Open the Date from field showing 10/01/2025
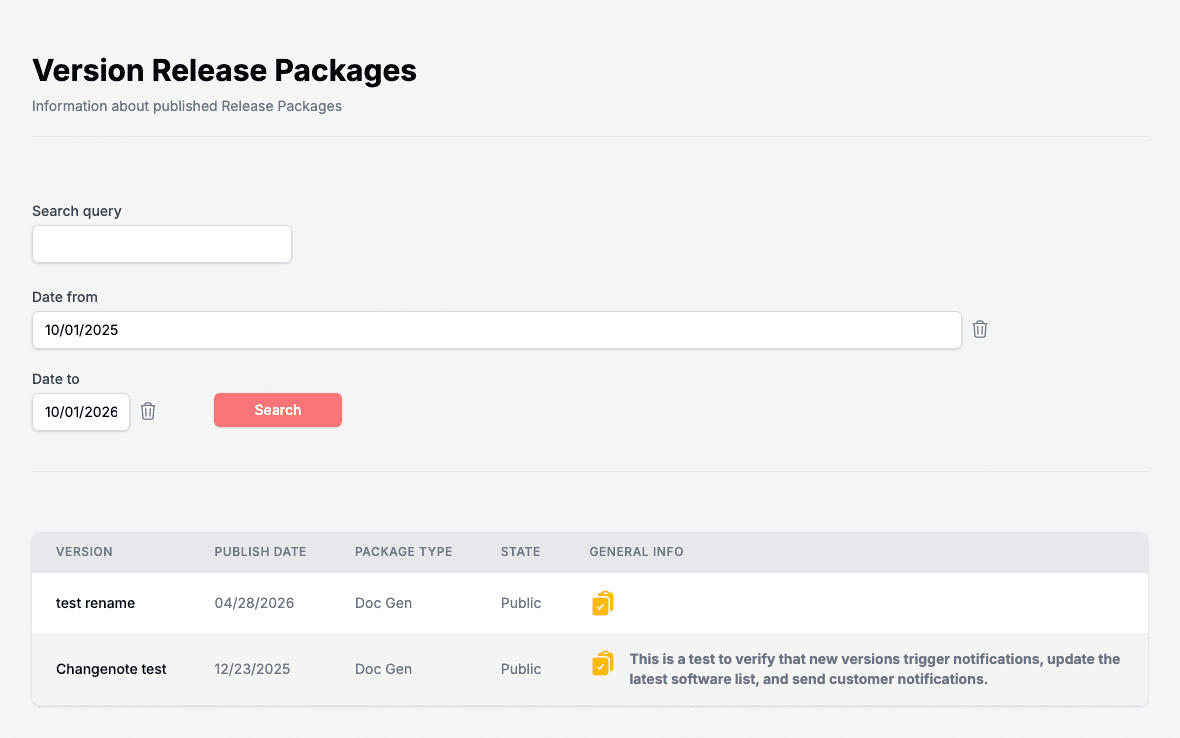The height and width of the screenshot is (738, 1180). (x=497, y=330)
